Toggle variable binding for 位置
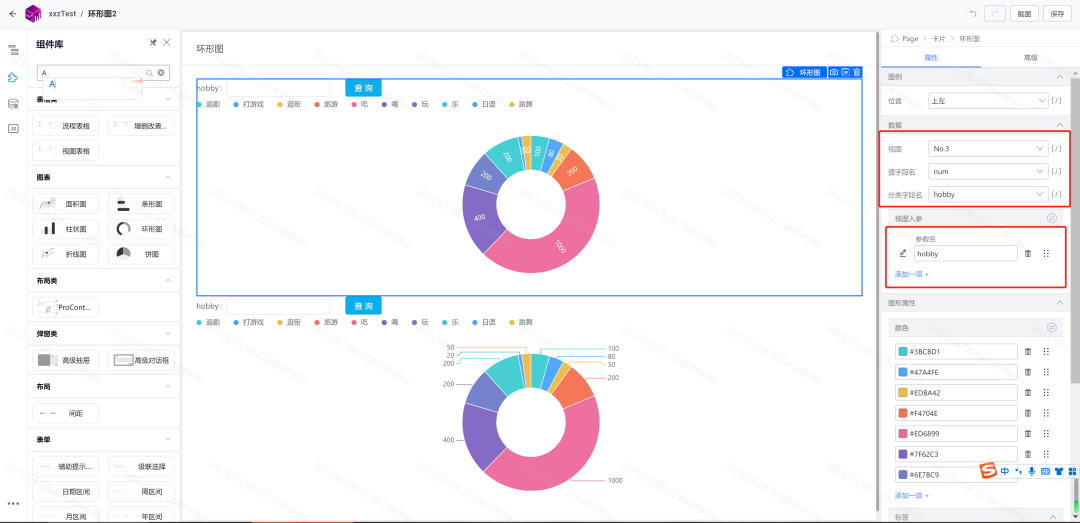This screenshot has height=523, width=1080. tap(1057, 101)
